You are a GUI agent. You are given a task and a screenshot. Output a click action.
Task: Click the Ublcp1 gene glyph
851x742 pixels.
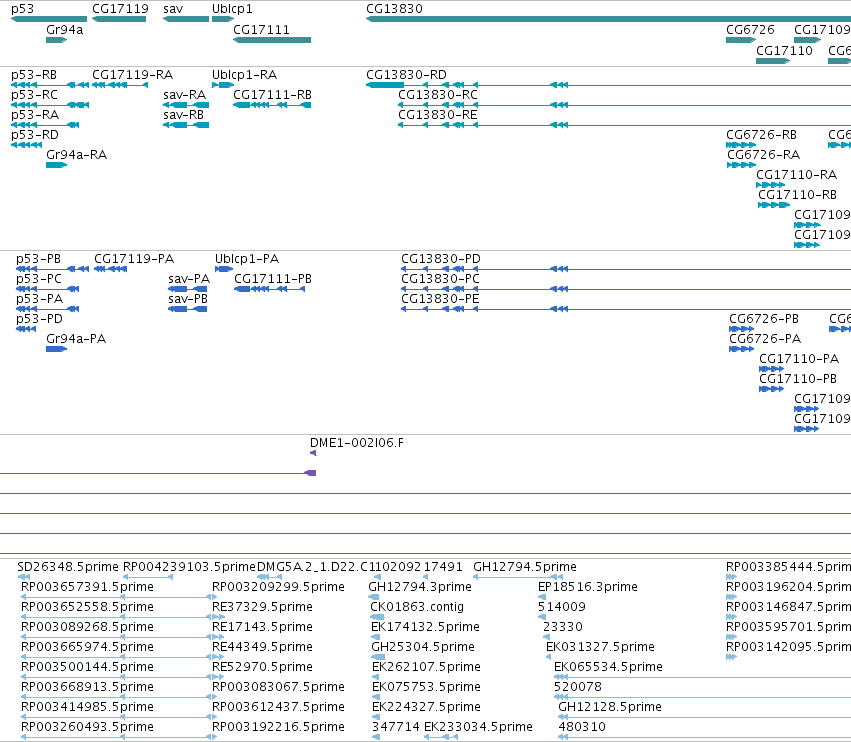coord(223,19)
